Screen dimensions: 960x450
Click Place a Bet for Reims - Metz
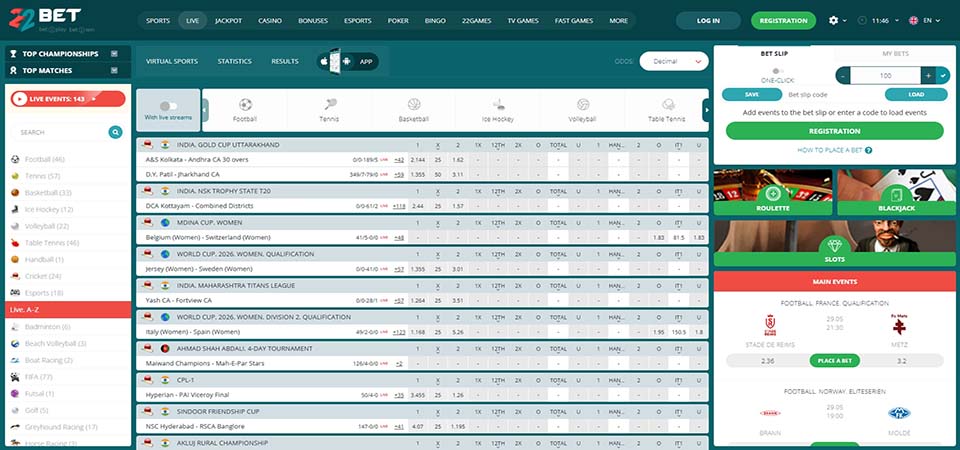(x=834, y=361)
